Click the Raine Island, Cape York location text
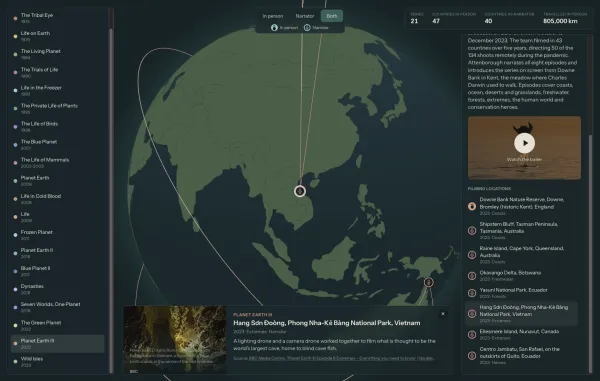This screenshot has width=600, height=381. [x=522, y=252]
